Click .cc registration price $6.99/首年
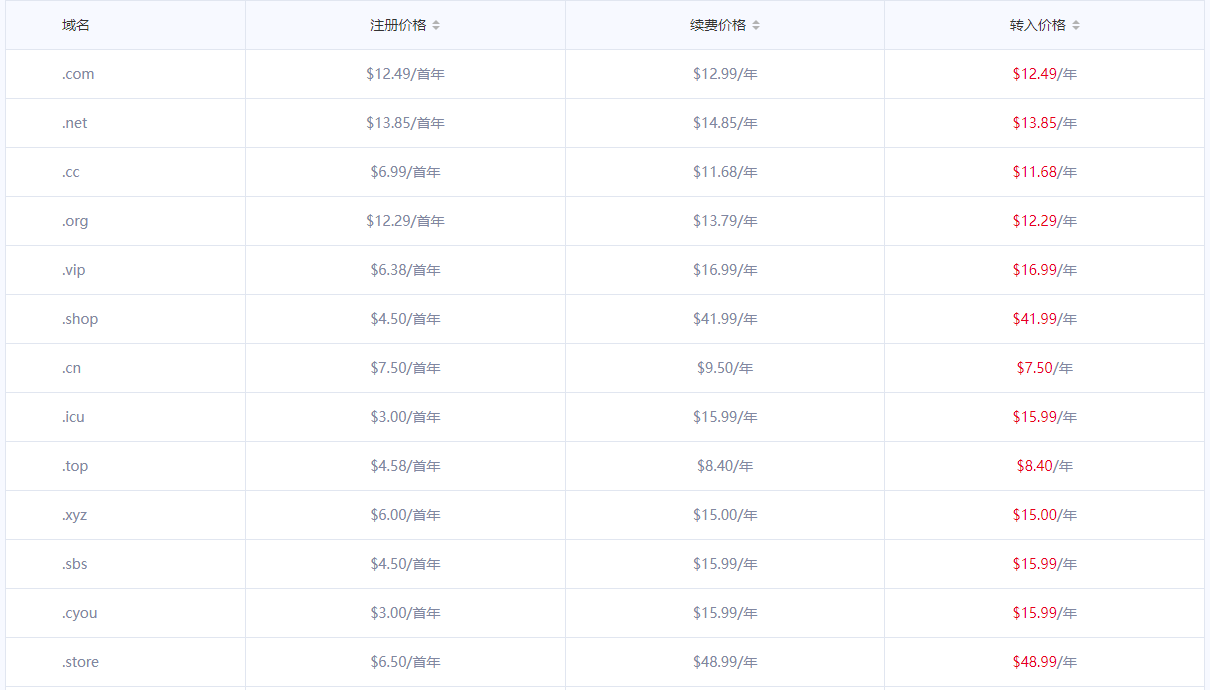Viewport: 1210px width, 690px height. [405, 172]
